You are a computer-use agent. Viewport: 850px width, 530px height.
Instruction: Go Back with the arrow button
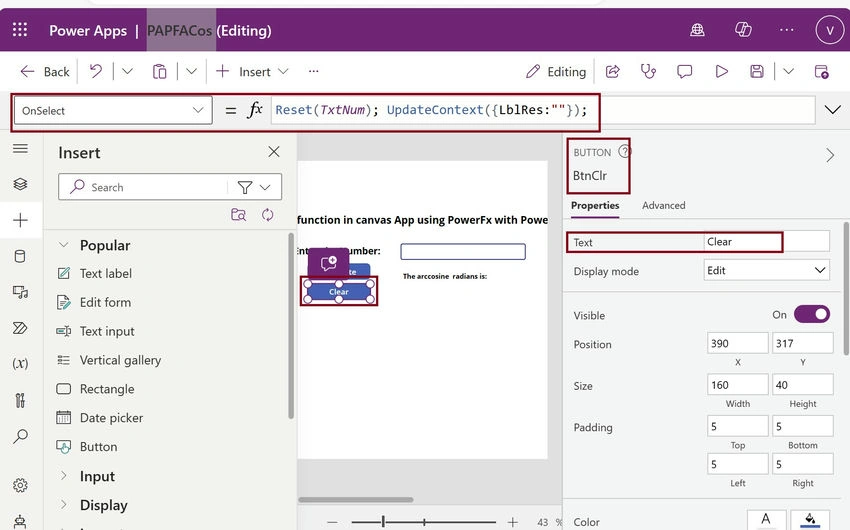[44, 72]
